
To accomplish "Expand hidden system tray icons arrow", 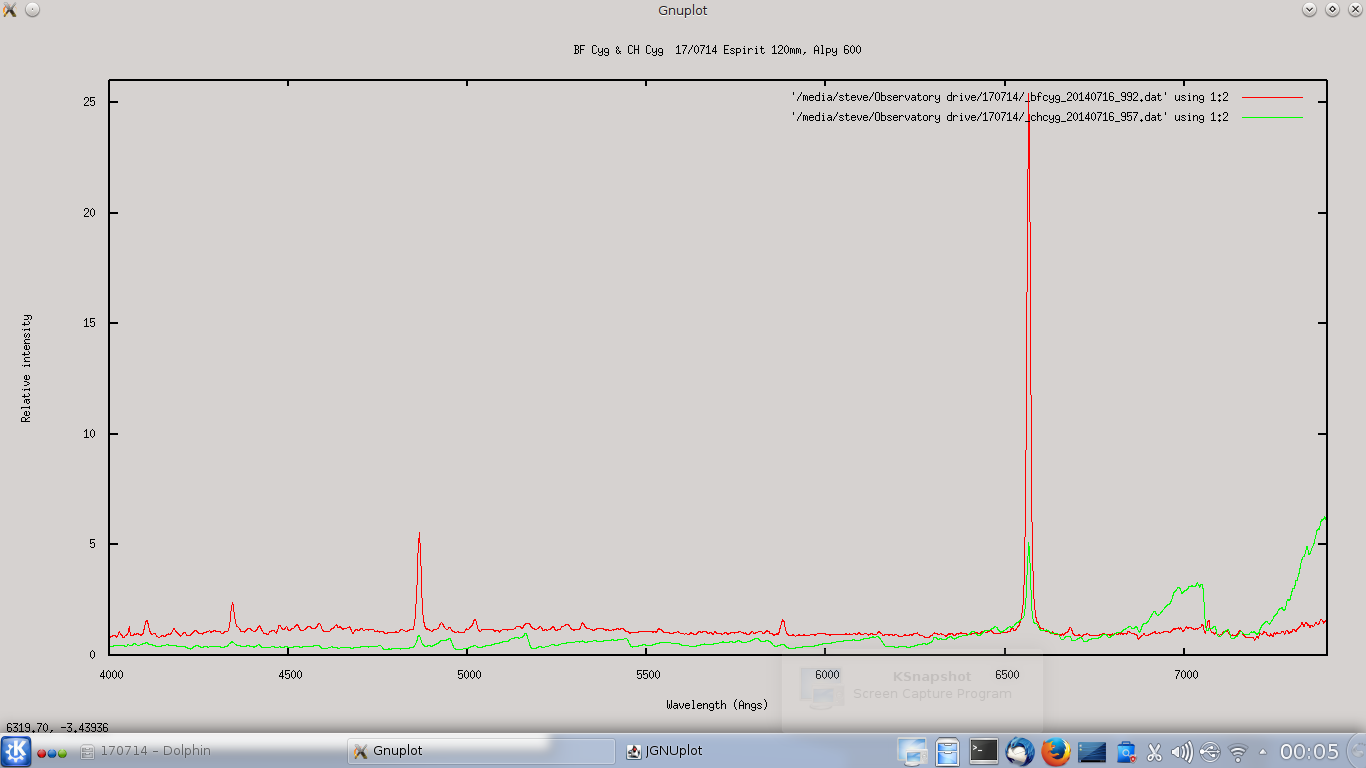I will point(1262,752).
